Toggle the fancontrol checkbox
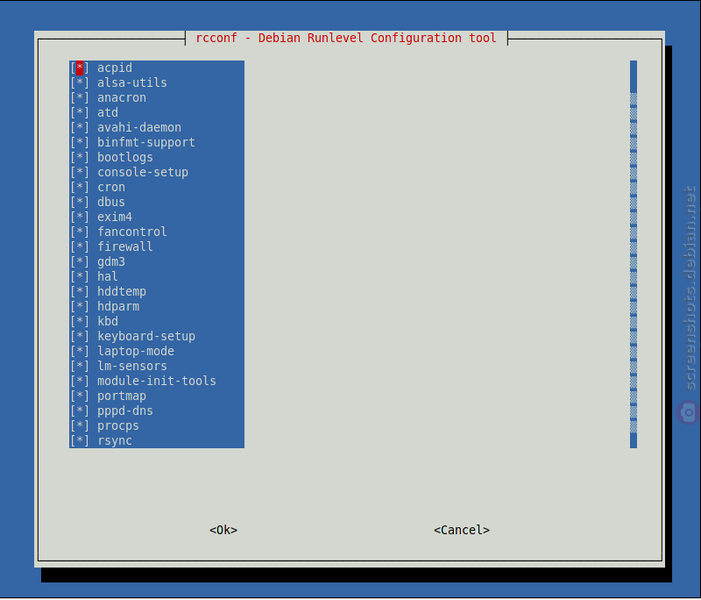 [80, 232]
